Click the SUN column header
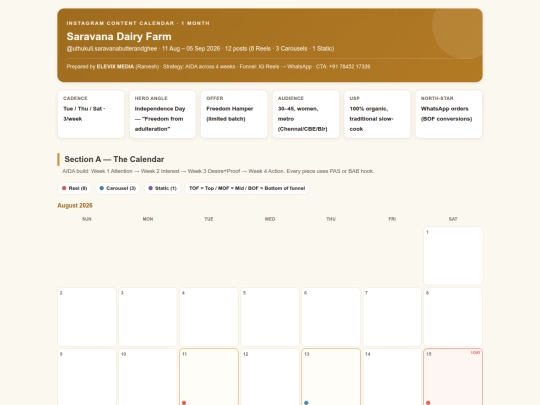This screenshot has width=540, height=405. pyautogui.click(x=87, y=219)
